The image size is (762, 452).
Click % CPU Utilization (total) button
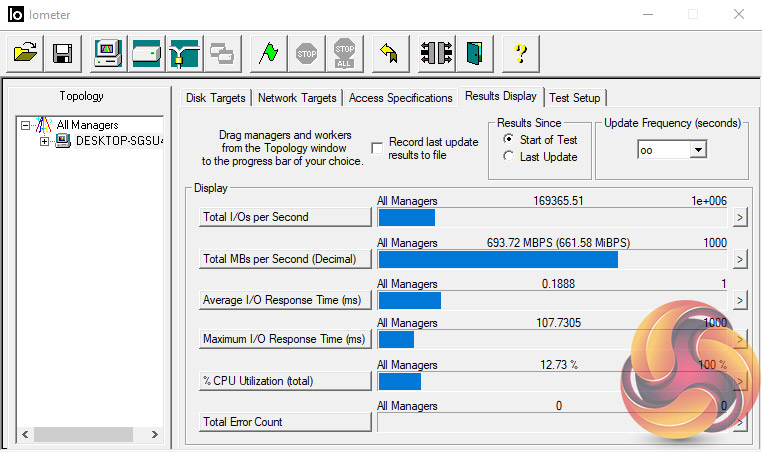(285, 381)
